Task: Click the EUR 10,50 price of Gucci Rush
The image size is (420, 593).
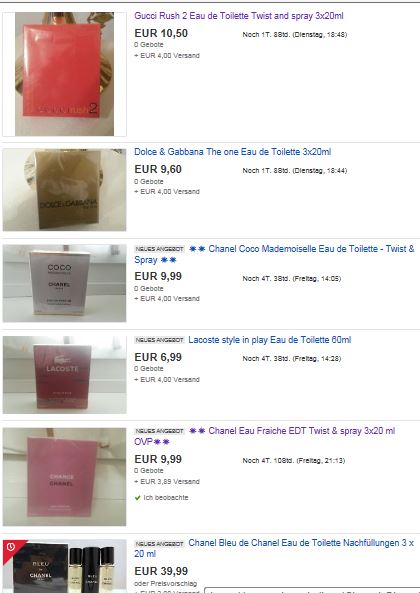Action: [x=161, y=33]
